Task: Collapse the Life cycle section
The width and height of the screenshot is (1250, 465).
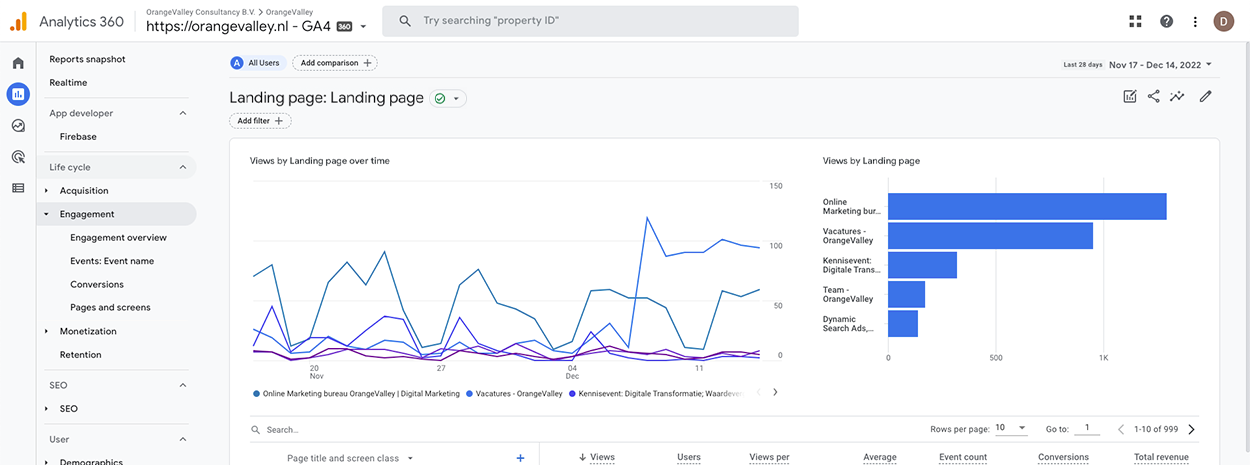Action: (x=183, y=167)
